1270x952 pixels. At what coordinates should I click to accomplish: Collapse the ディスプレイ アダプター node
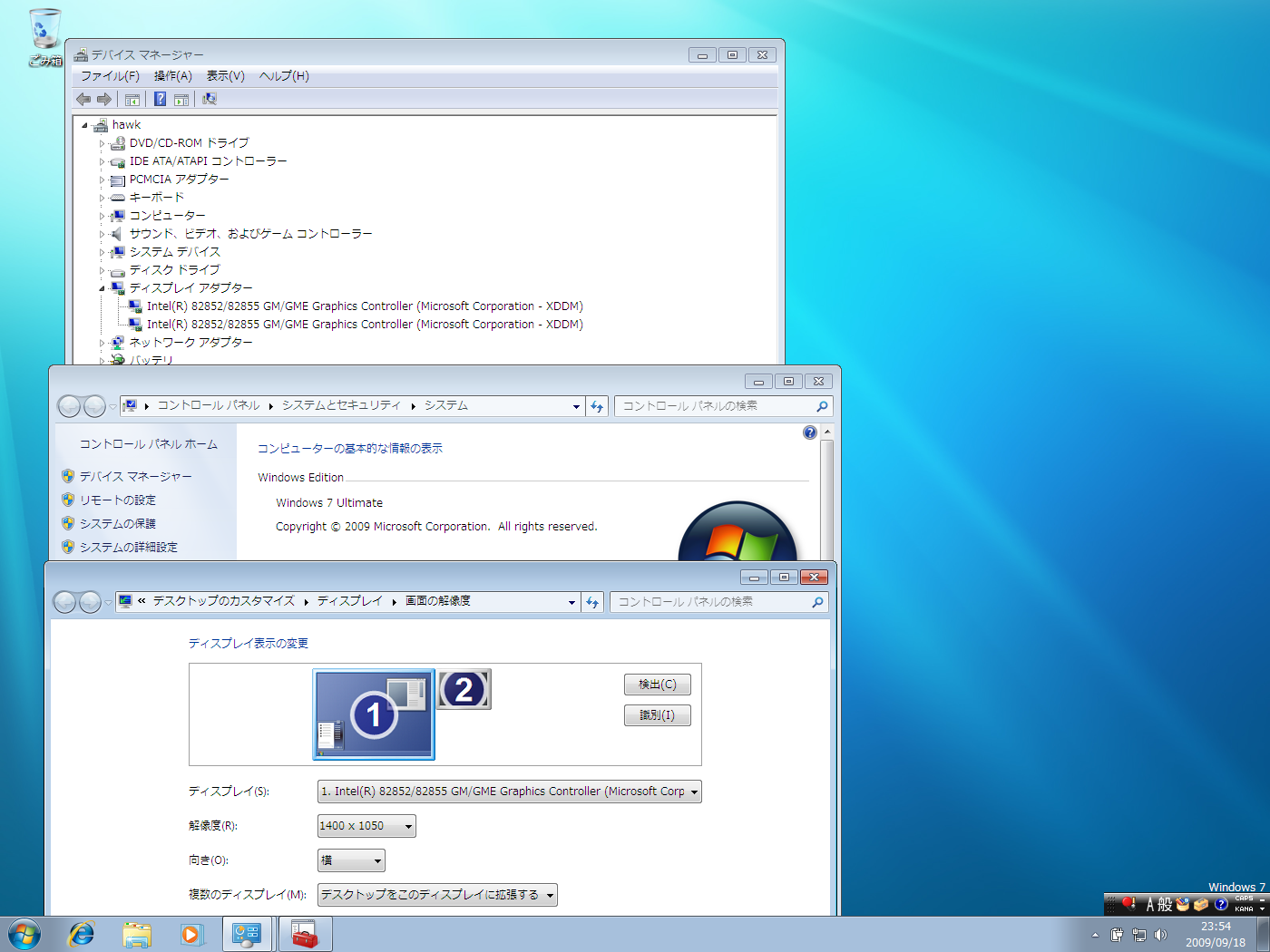[102, 288]
